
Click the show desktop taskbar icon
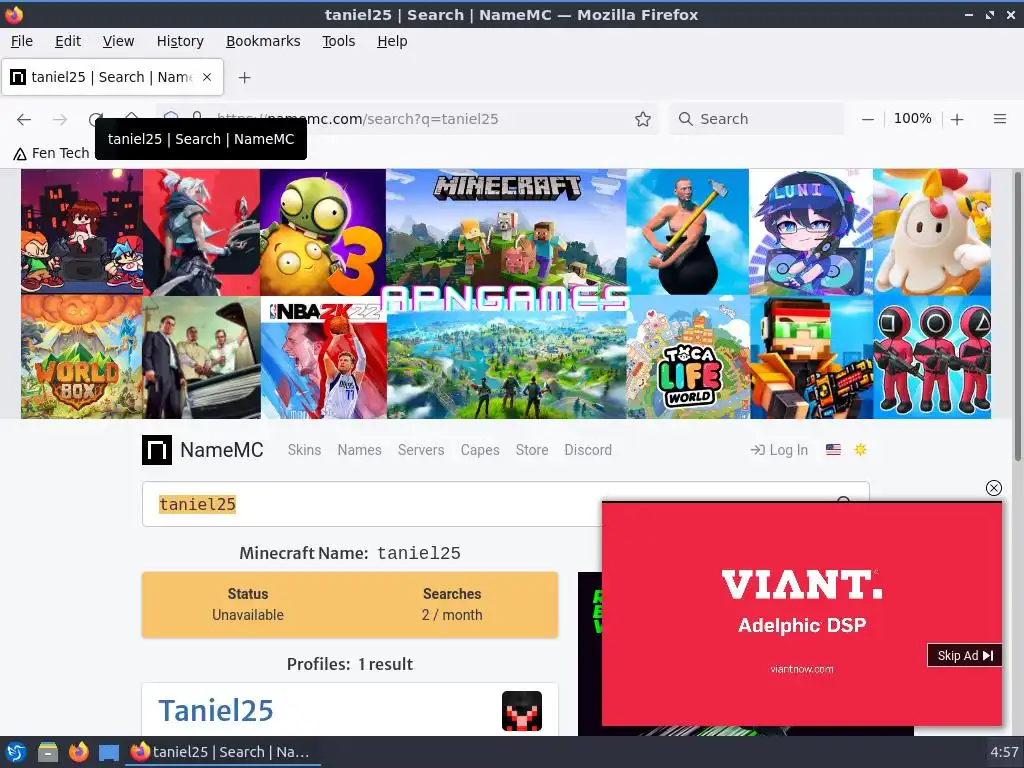point(109,752)
